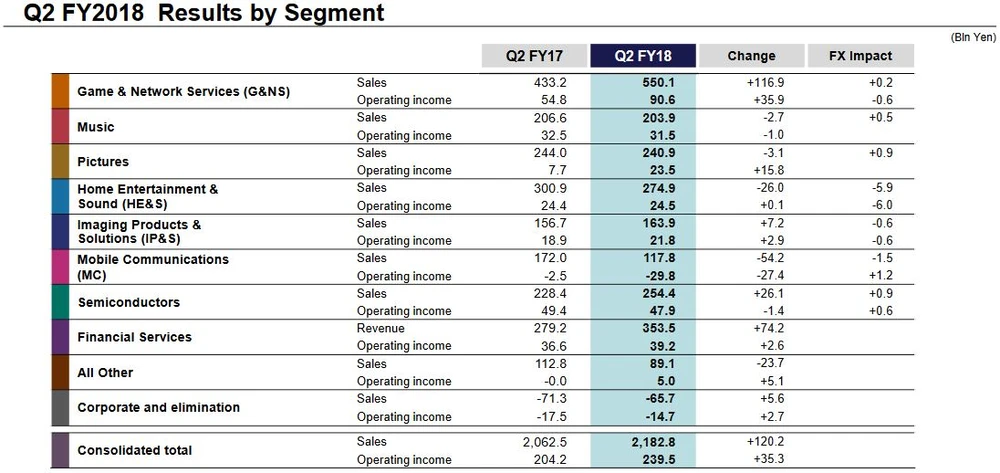The width and height of the screenshot is (1000, 473).
Task: Select the +120.2 consolidated sales change value
Action: pyautogui.click(x=766, y=441)
